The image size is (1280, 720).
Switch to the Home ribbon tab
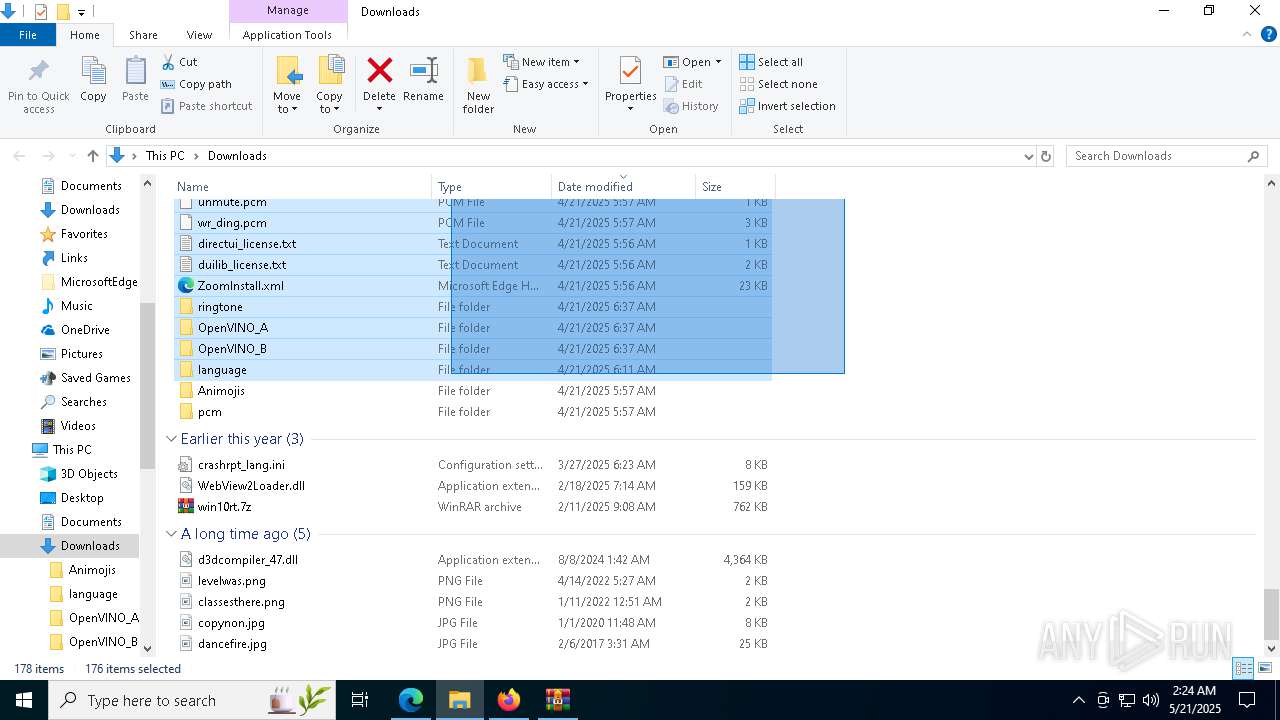85,35
